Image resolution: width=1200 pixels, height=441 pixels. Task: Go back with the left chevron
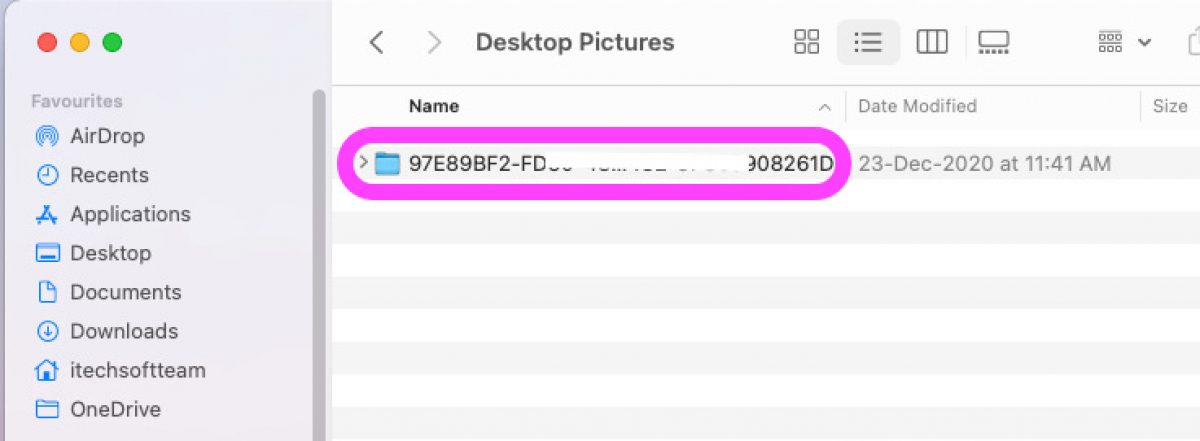(376, 42)
